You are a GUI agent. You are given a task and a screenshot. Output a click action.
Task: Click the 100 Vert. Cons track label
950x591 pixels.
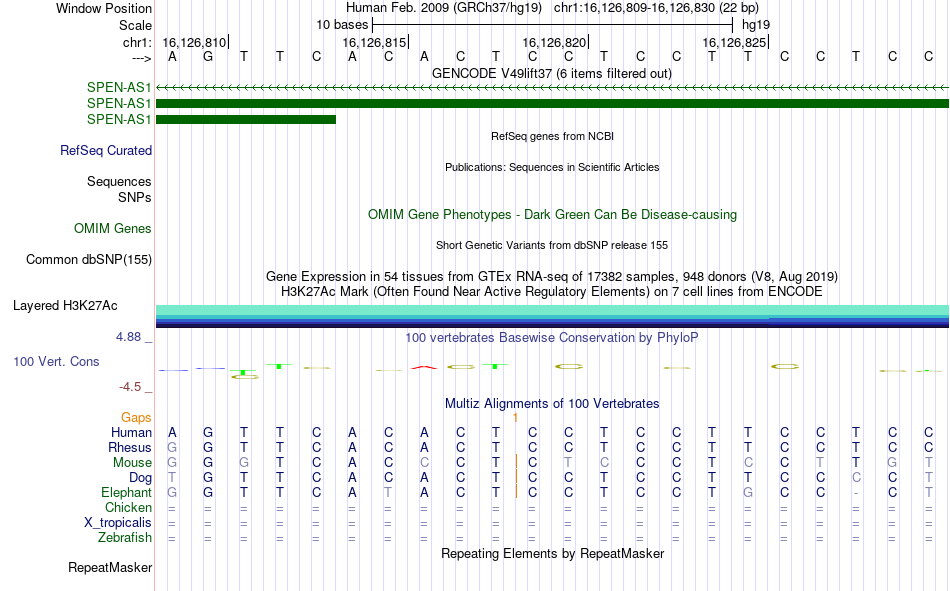coord(56,362)
